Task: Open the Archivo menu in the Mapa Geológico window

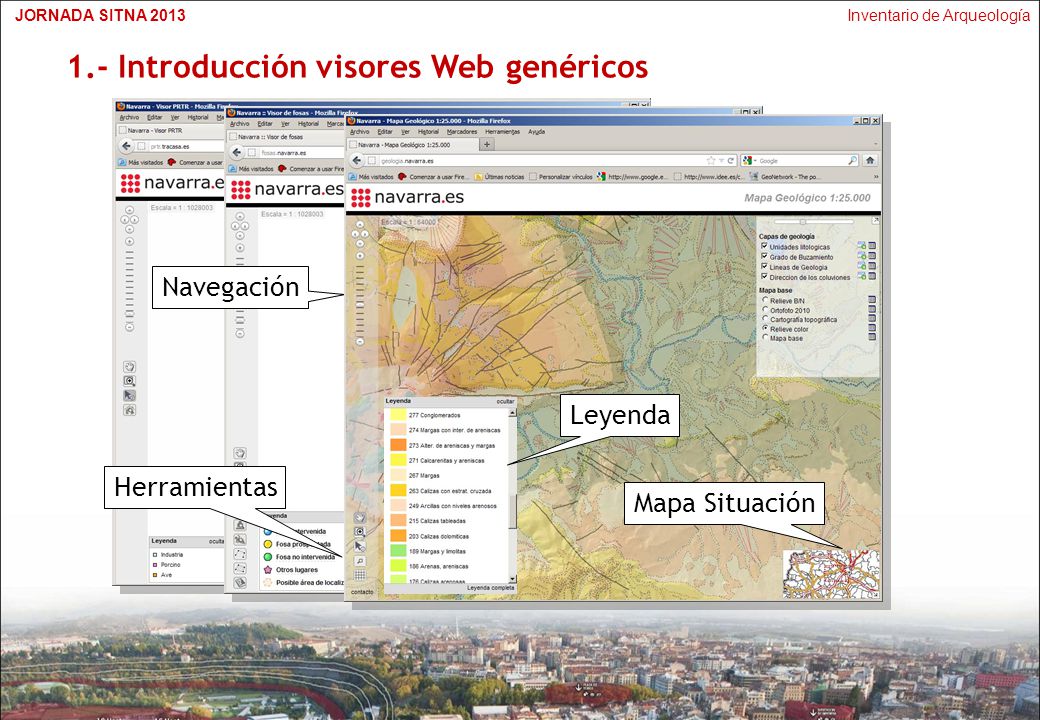Action: click(359, 132)
